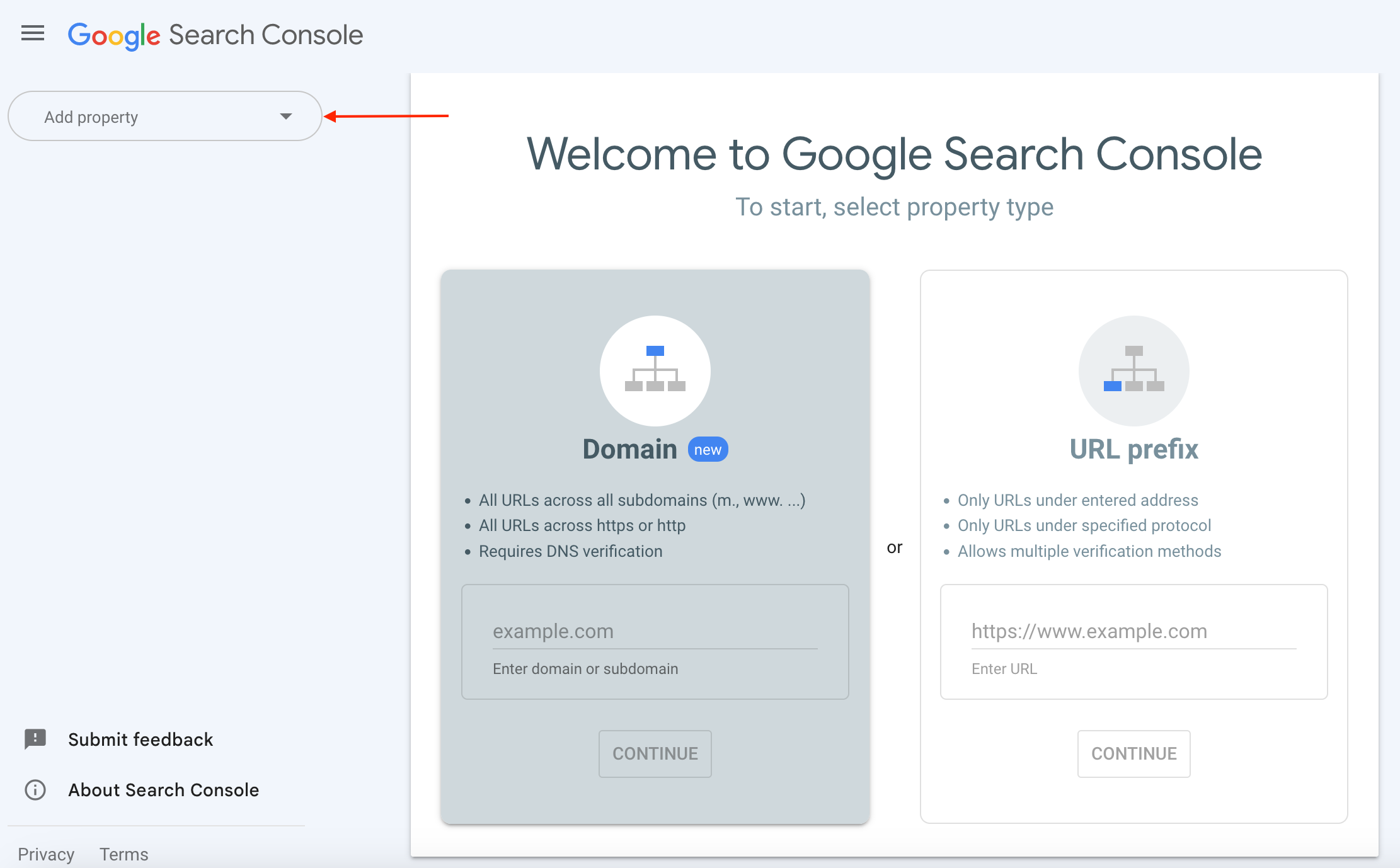Click 'Only URLs under specified protocol' text

(1084, 525)
